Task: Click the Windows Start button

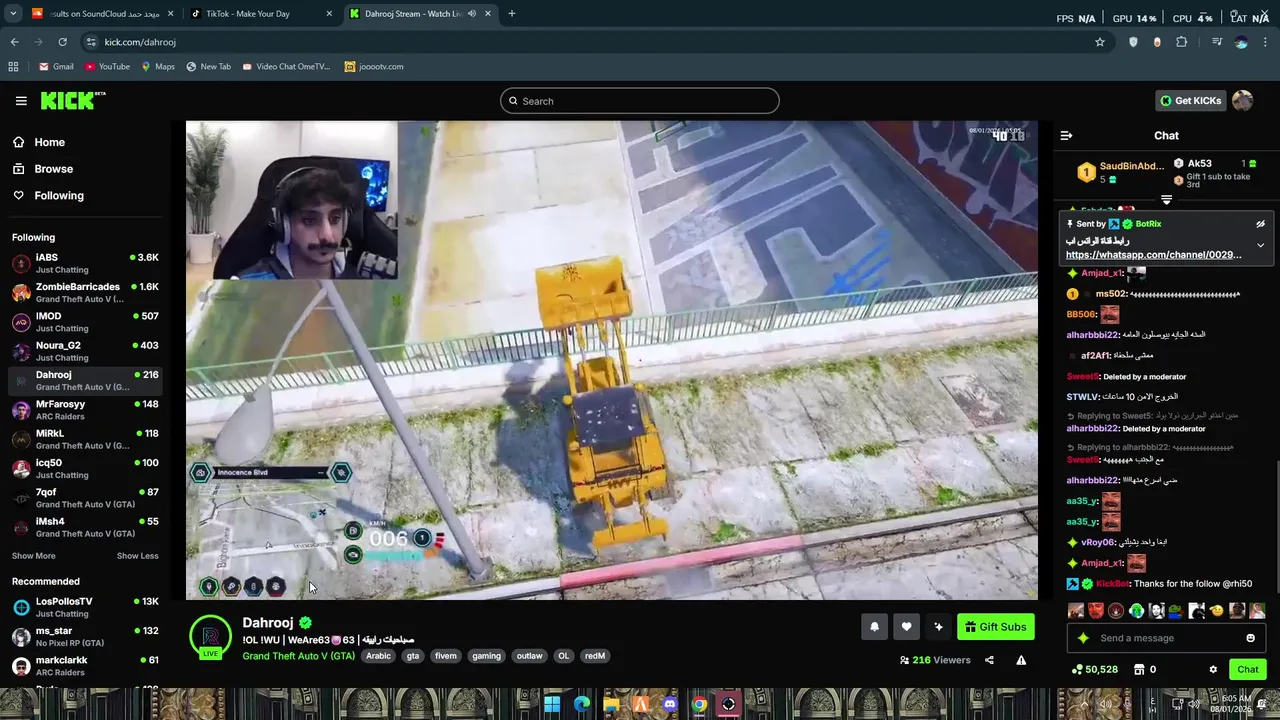Action: click(552, 704)
